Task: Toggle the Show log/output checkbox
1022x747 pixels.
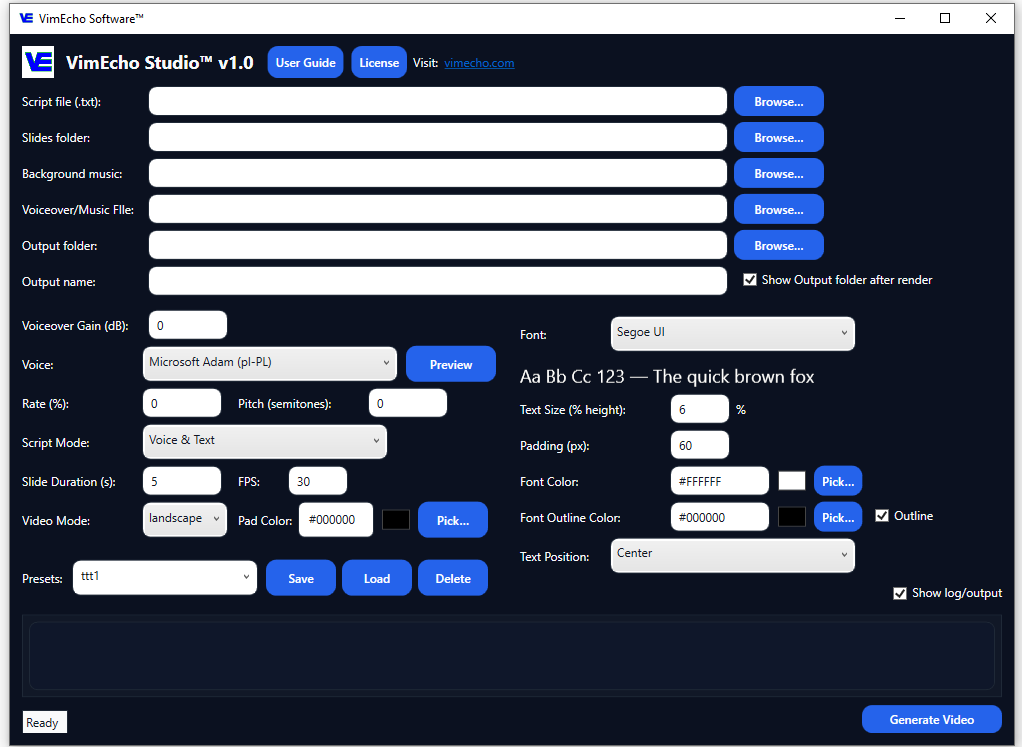Action: [899, 592]
